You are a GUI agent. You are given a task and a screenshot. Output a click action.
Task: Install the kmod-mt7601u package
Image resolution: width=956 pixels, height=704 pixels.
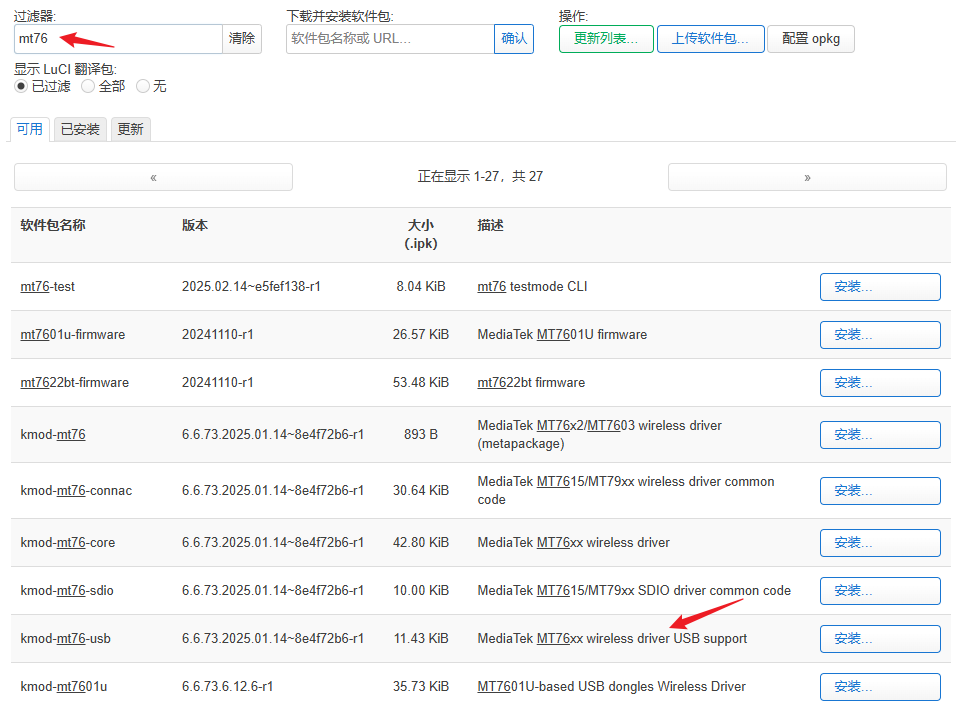(x=879, y=687)
